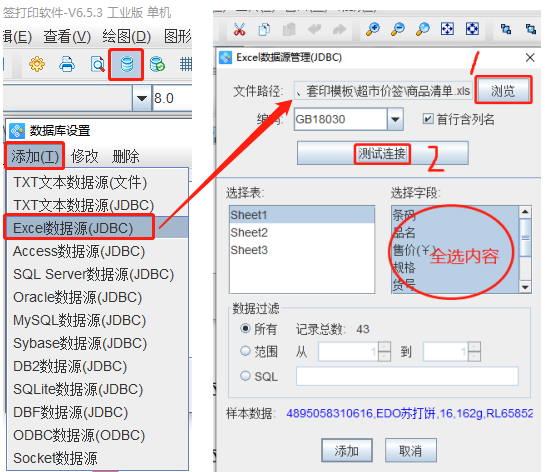Expand the GB18030 encoding dropdown
This screenshot has width=549, height=472.
[x=395, y=119]
